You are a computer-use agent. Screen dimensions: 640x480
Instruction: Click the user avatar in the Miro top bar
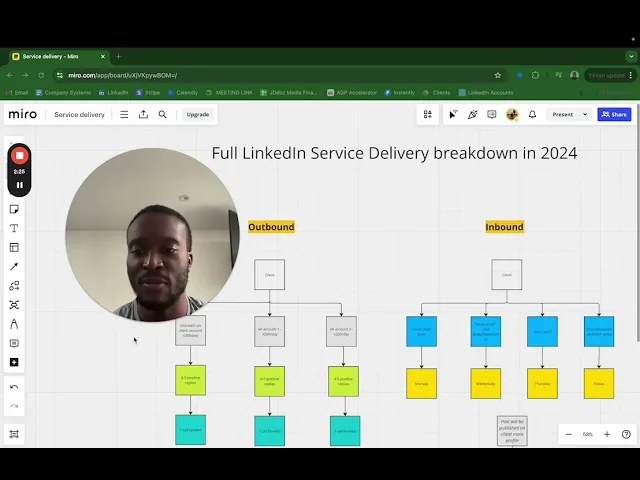pyautogui.click(x=512, y=115)
